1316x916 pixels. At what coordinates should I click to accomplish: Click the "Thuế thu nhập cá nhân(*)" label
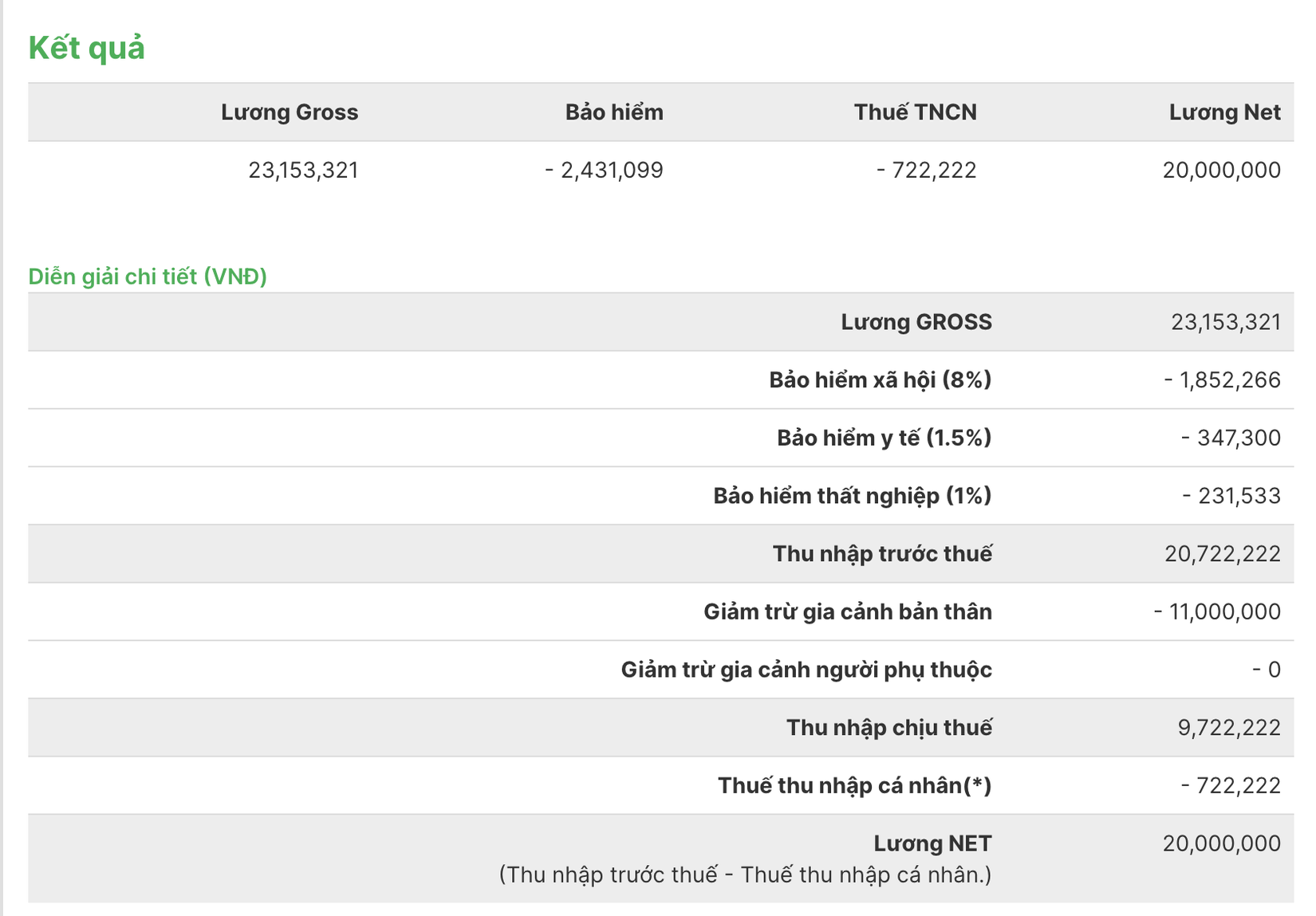854,786
